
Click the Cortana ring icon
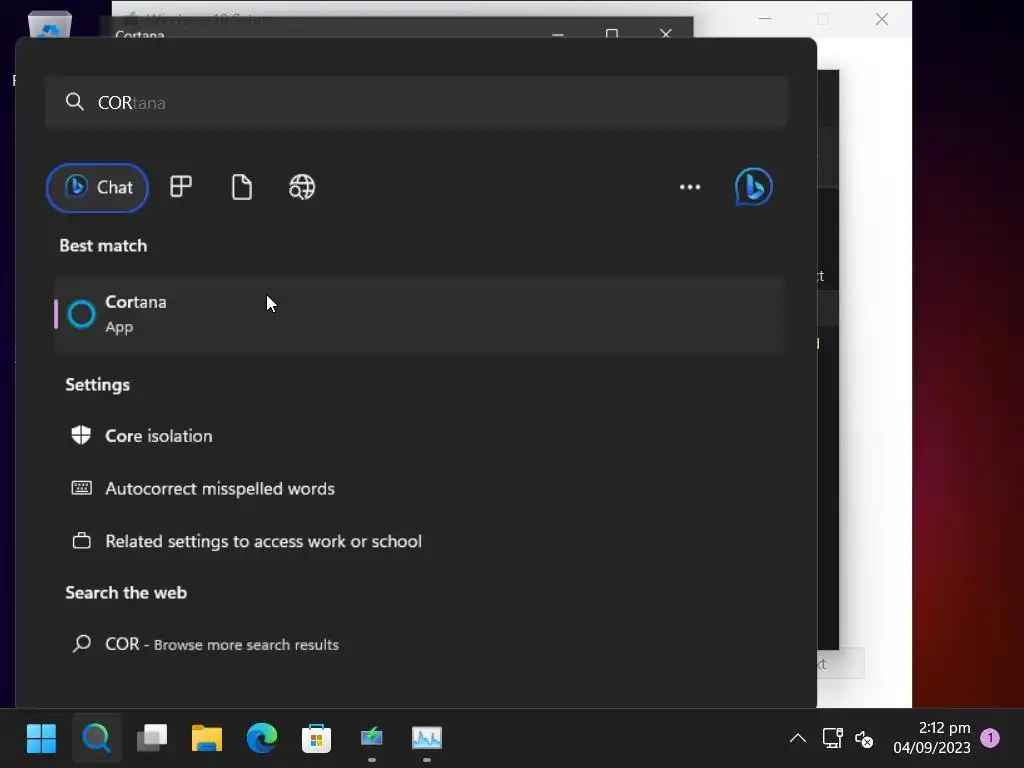[x=82, y=314]
